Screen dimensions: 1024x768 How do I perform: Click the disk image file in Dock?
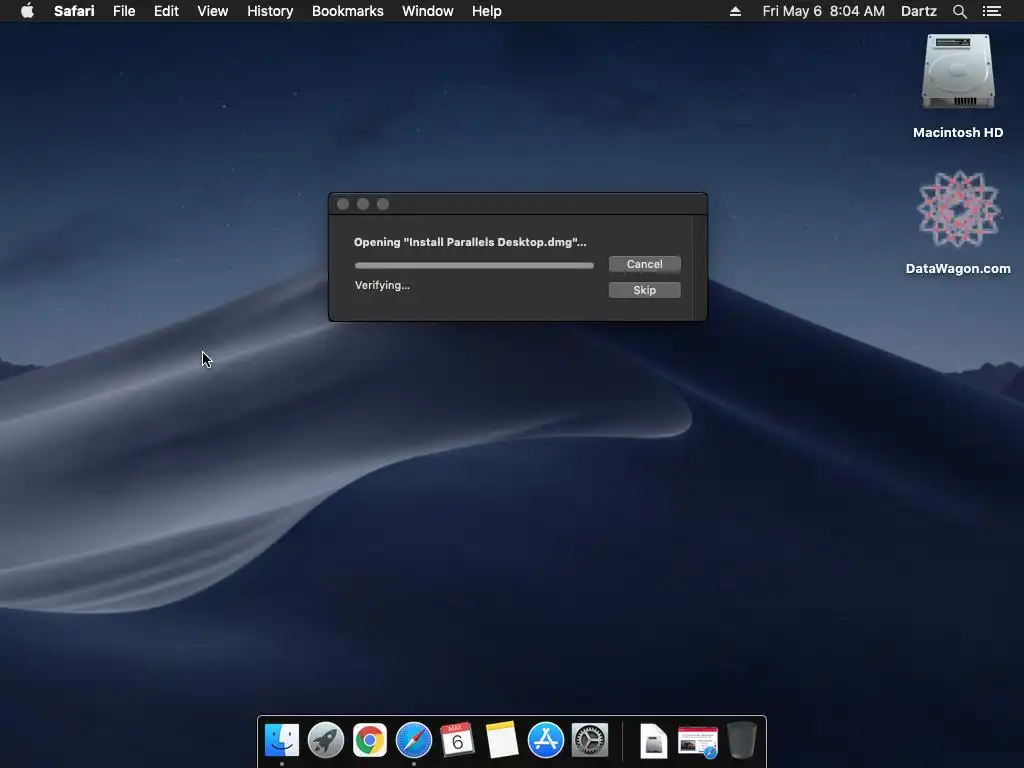click(x=653, y=741)
